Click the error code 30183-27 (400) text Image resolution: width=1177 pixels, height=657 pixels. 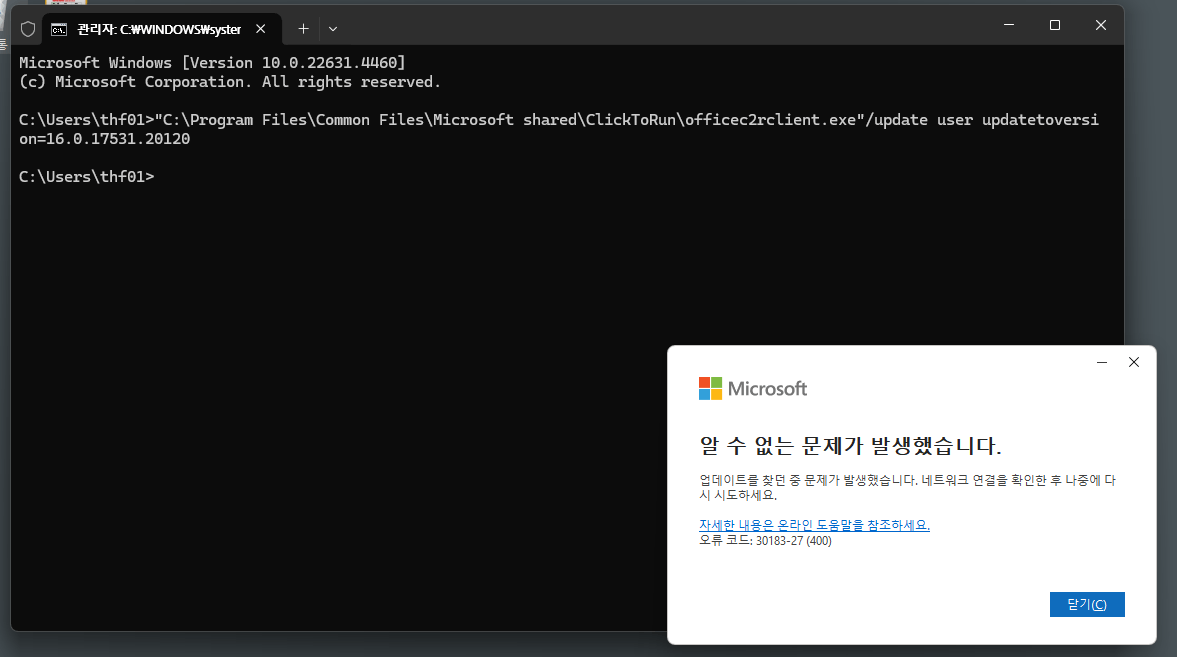tap(765, 541)
